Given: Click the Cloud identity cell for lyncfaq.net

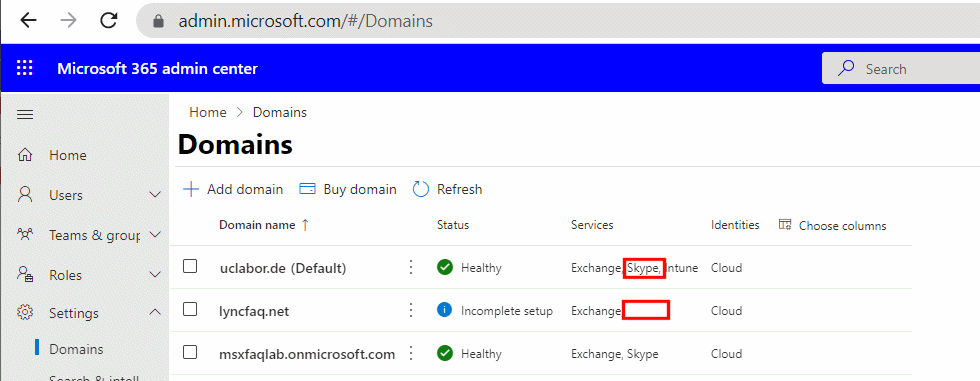Looking at the screenshot, I should 726,311.
